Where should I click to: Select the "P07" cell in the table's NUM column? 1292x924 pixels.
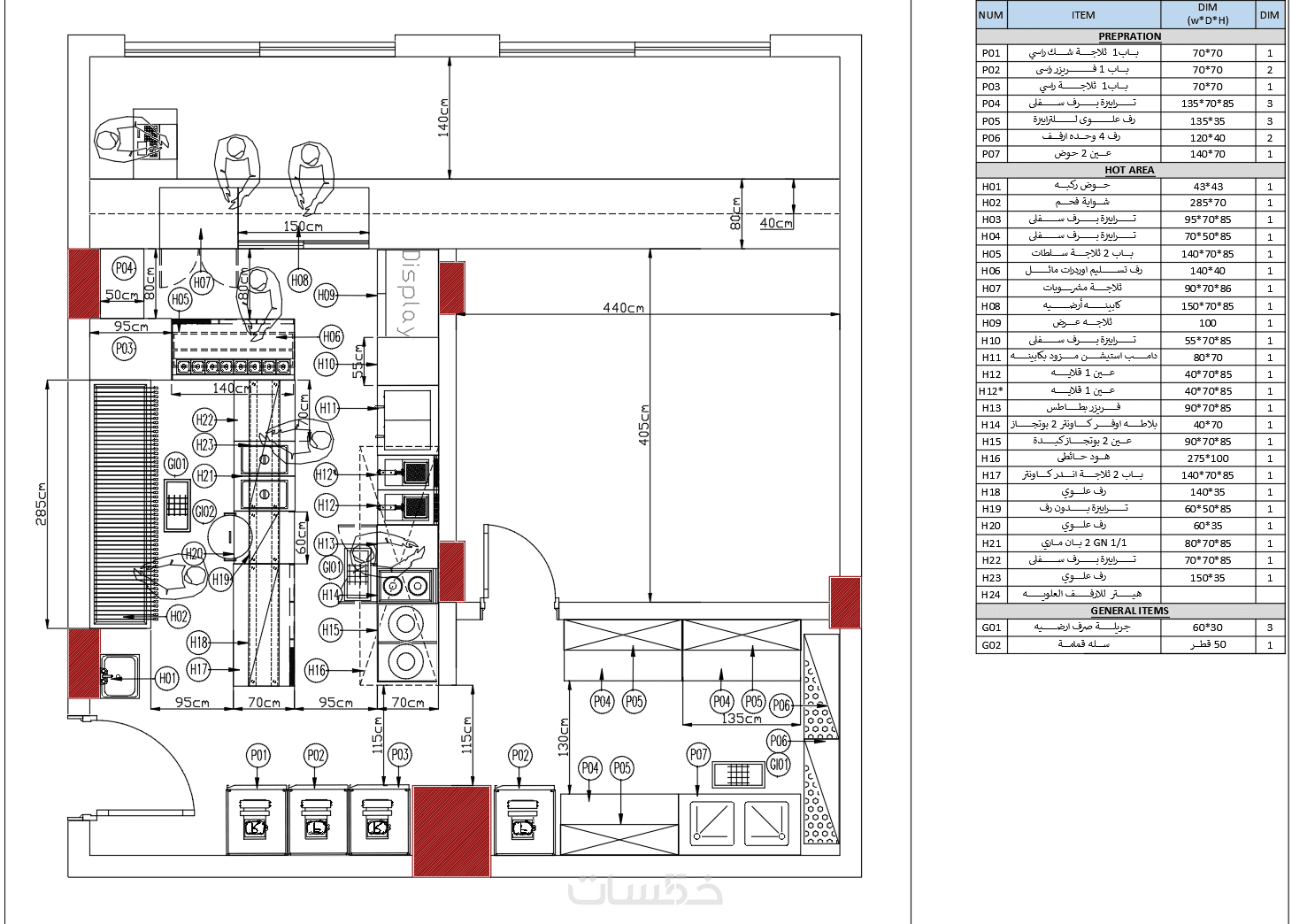pyautogui.click(x=991, y=154)
